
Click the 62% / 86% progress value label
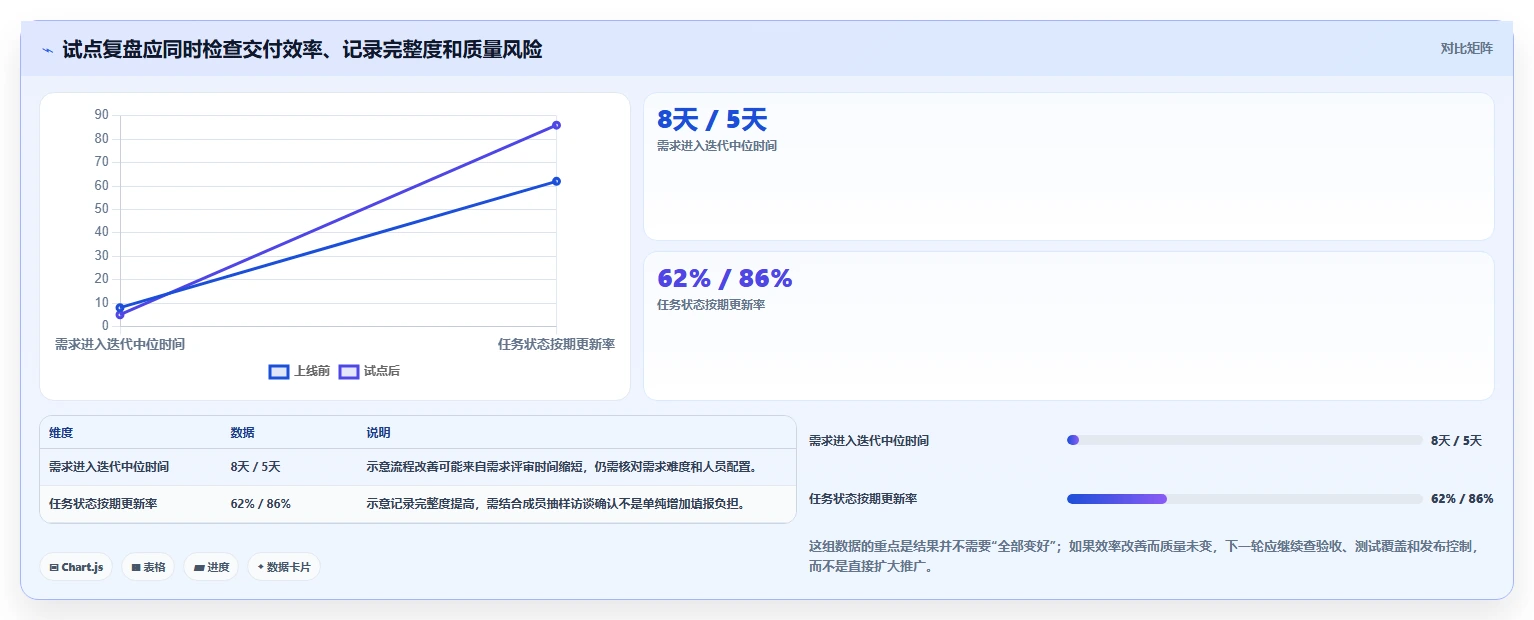click(x=1462, y=499)
